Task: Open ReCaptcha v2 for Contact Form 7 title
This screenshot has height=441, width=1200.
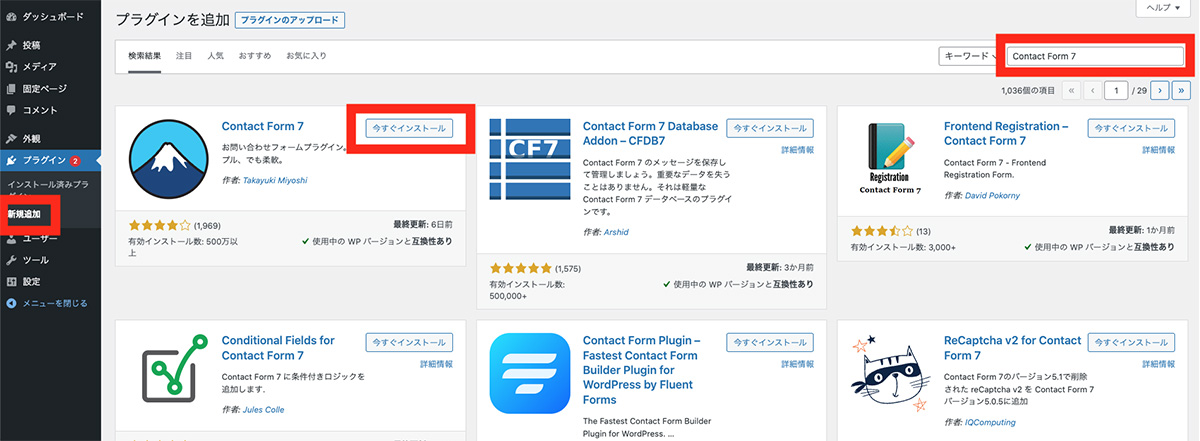Action: point(1013,348)
